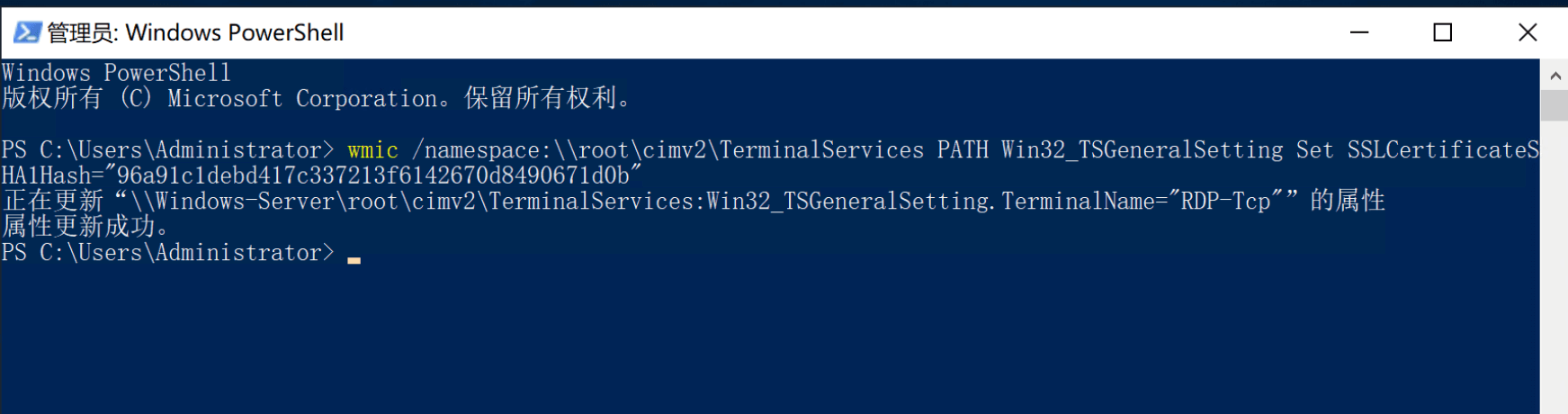Viewport: 1568px width, 414px height.
Task: Close the administrator PowerShell window
Action: coord(1528,32)
